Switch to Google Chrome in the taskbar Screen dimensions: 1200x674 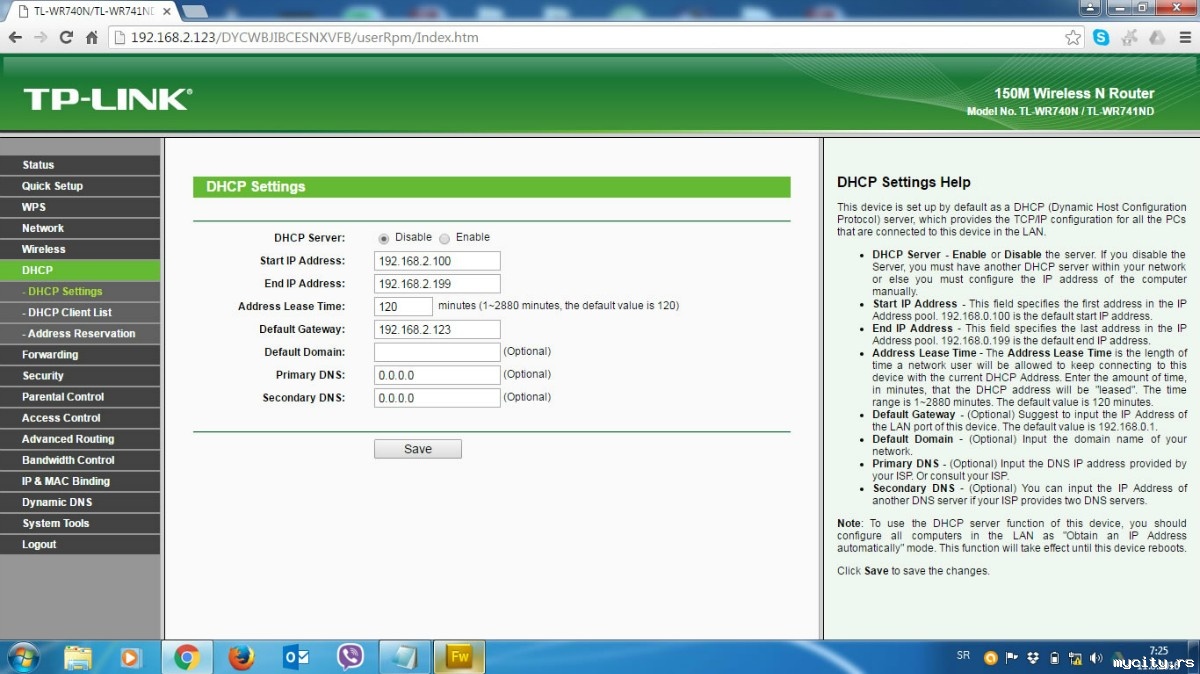click(186, 657)
